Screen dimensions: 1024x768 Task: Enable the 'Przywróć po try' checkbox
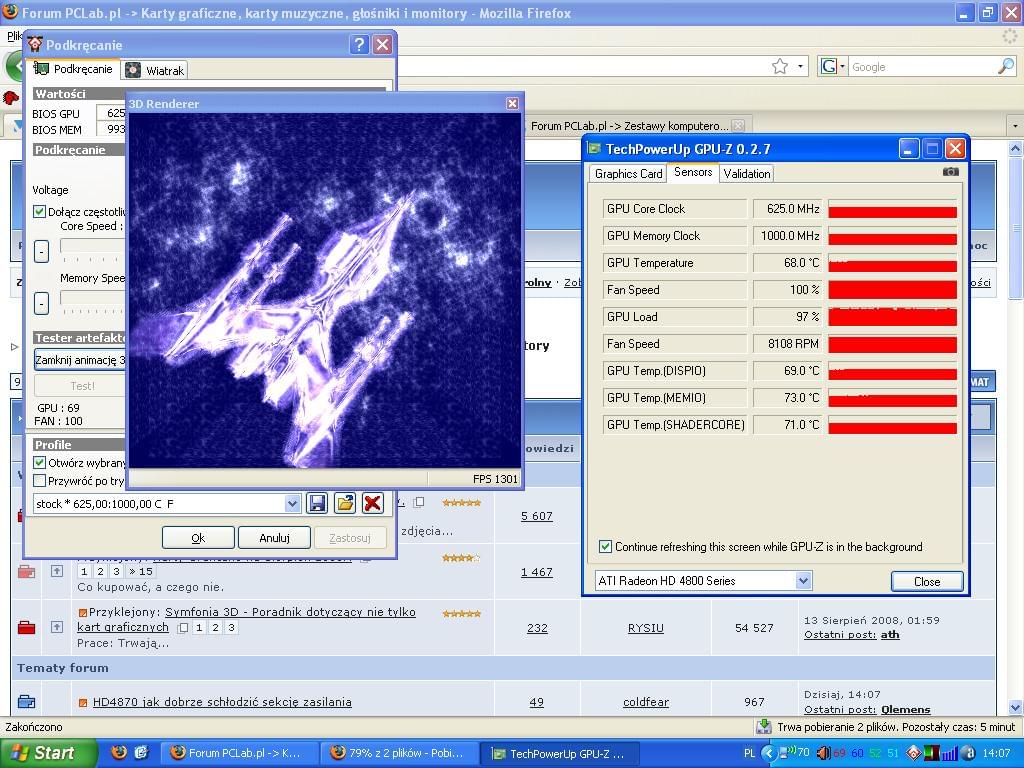tap(40, 481)
